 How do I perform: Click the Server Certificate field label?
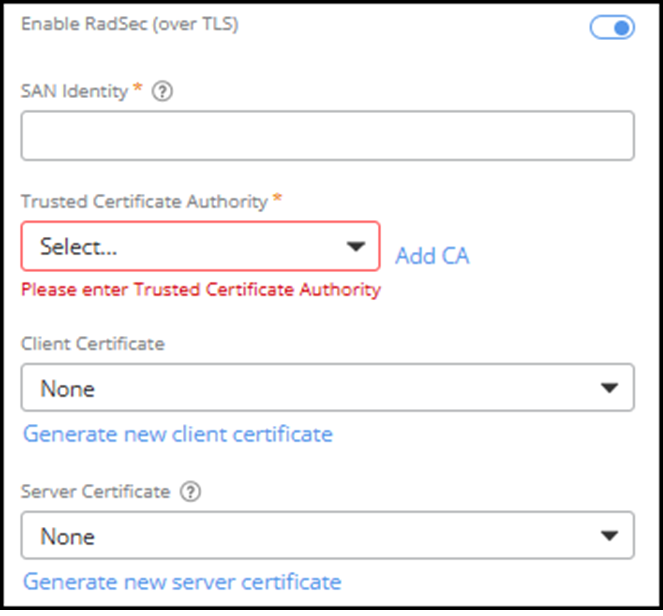pyautogui.click(x=97, y=491)
